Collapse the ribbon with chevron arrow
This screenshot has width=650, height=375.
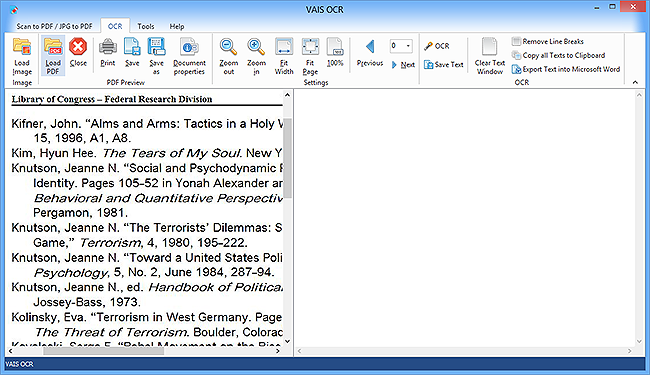click(x=635, y=82)
